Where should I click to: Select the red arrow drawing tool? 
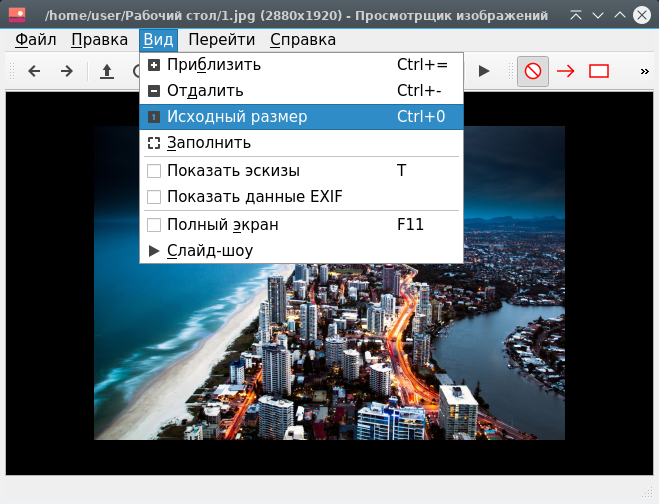pyautogui.click(x=566, y=71)
